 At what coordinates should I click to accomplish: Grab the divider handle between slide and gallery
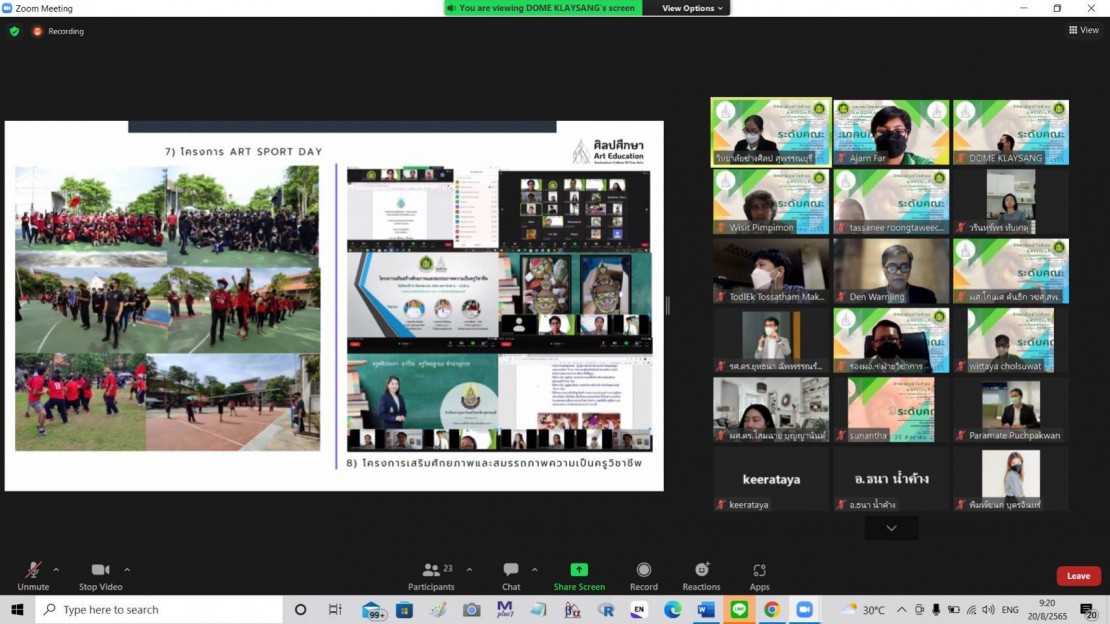click(x=668, y=305)
